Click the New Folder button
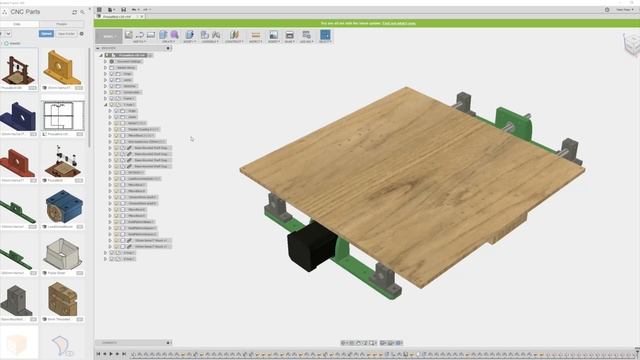 click(66, 33)
